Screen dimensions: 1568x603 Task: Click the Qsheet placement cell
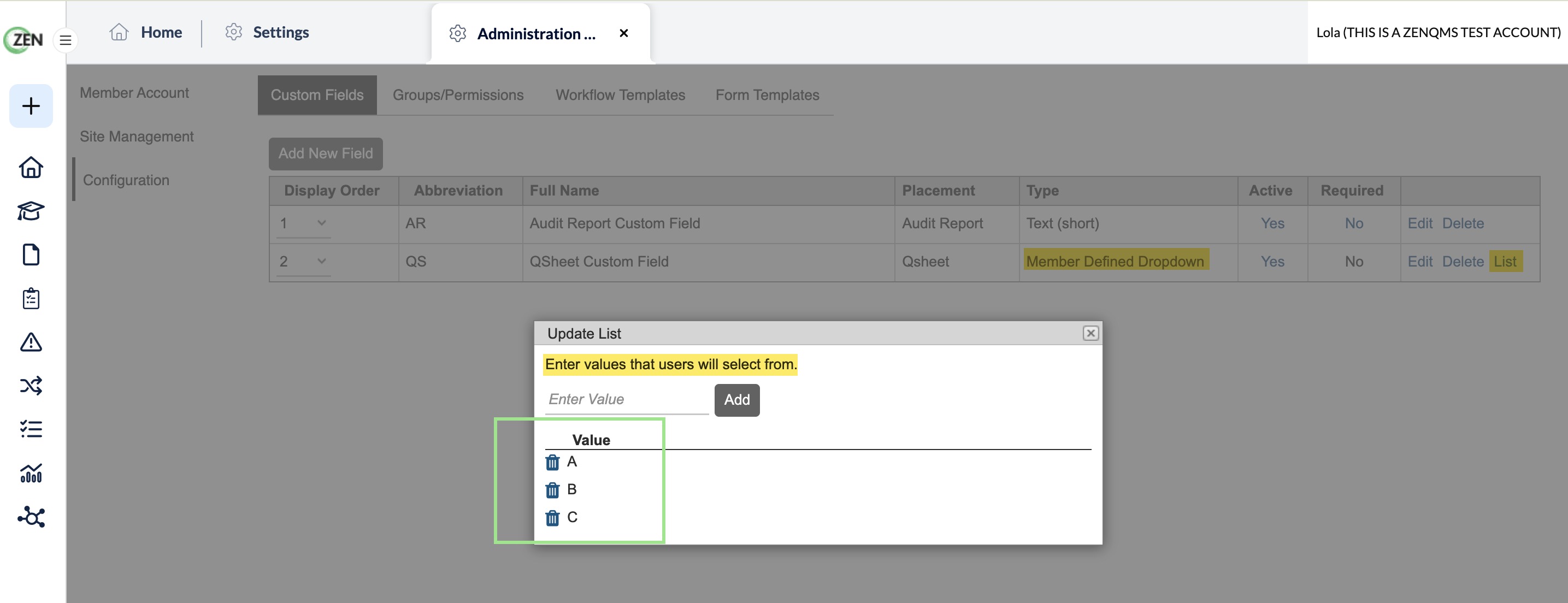pyautogui.click(x=956, y=262)
